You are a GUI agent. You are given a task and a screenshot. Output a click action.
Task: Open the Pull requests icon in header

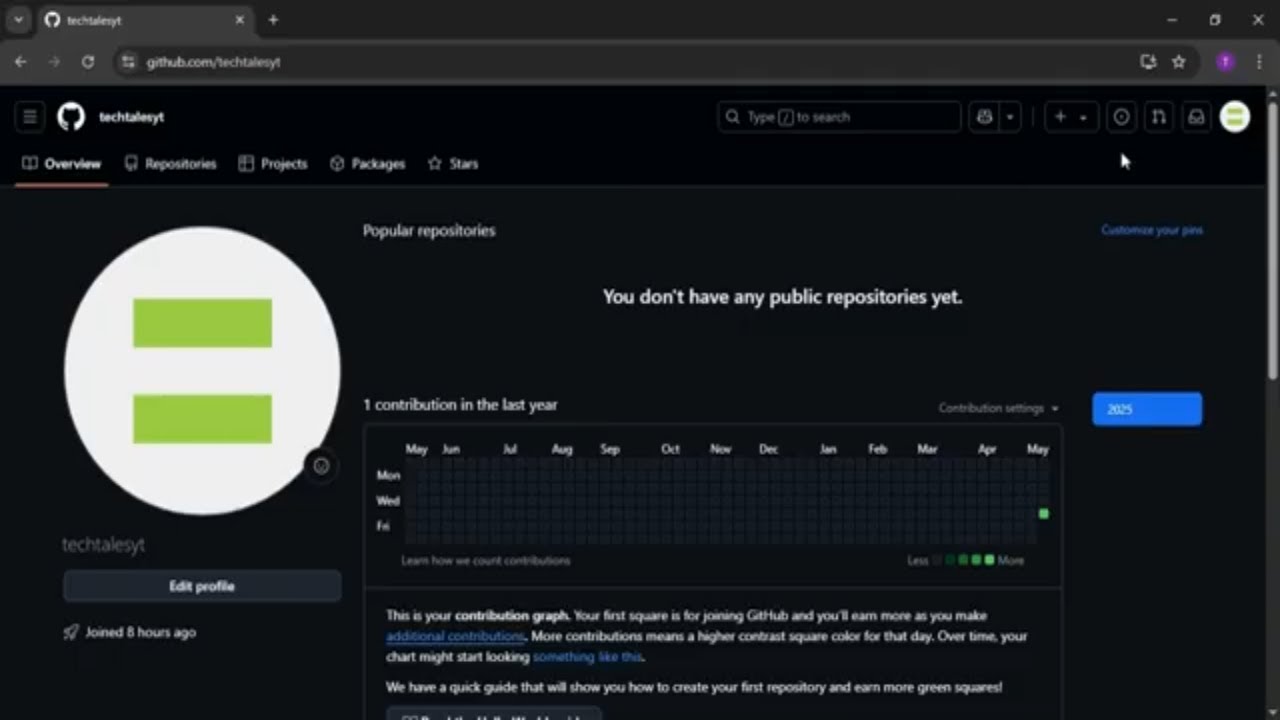(1158, 117)
